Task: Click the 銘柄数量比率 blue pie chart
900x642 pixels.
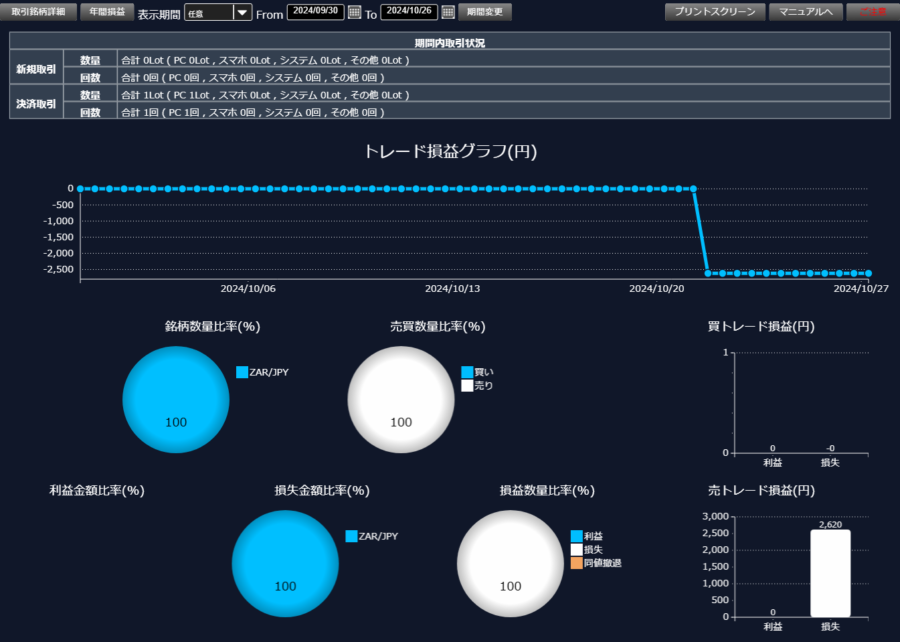Action: pos(176,399)
